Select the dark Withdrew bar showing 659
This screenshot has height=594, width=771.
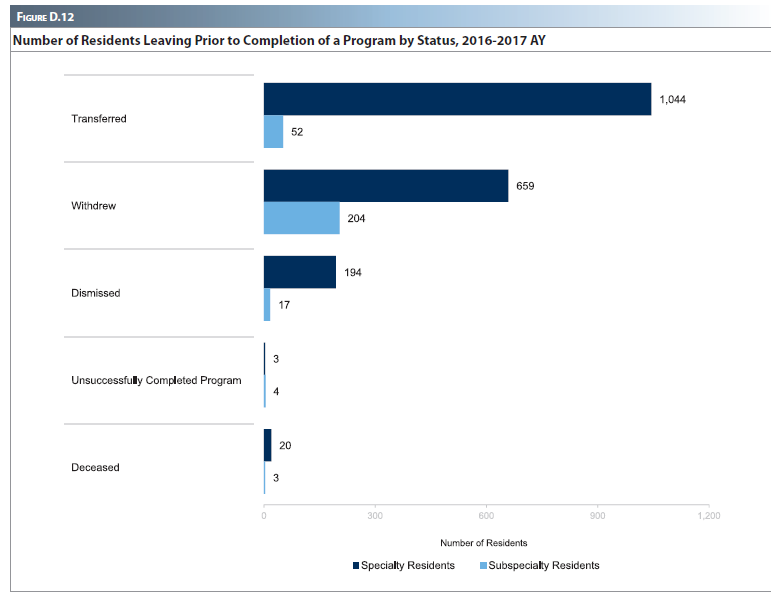click(x=385, y=186)
